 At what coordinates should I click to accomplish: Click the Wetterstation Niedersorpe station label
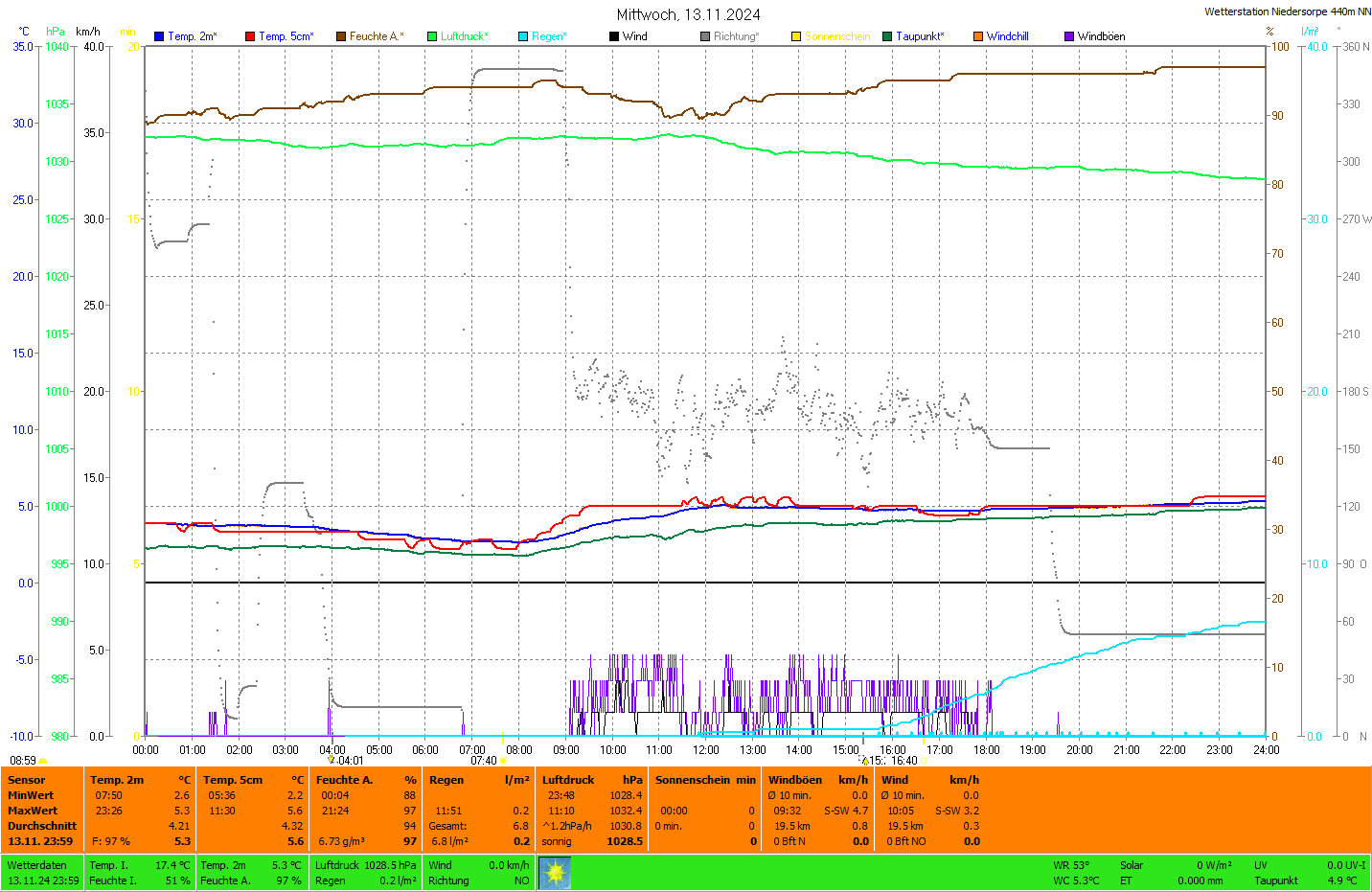click(1287, 11)
